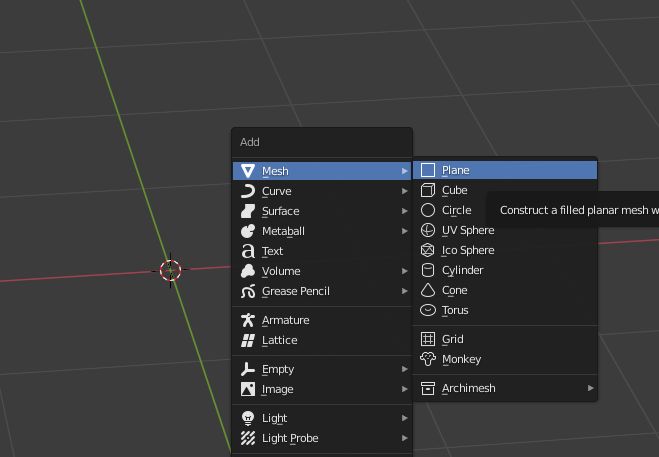The width and height of the screenshot is (659, 457).
Task: Click the Metaball icon
Action: click(x=248, y=231)
